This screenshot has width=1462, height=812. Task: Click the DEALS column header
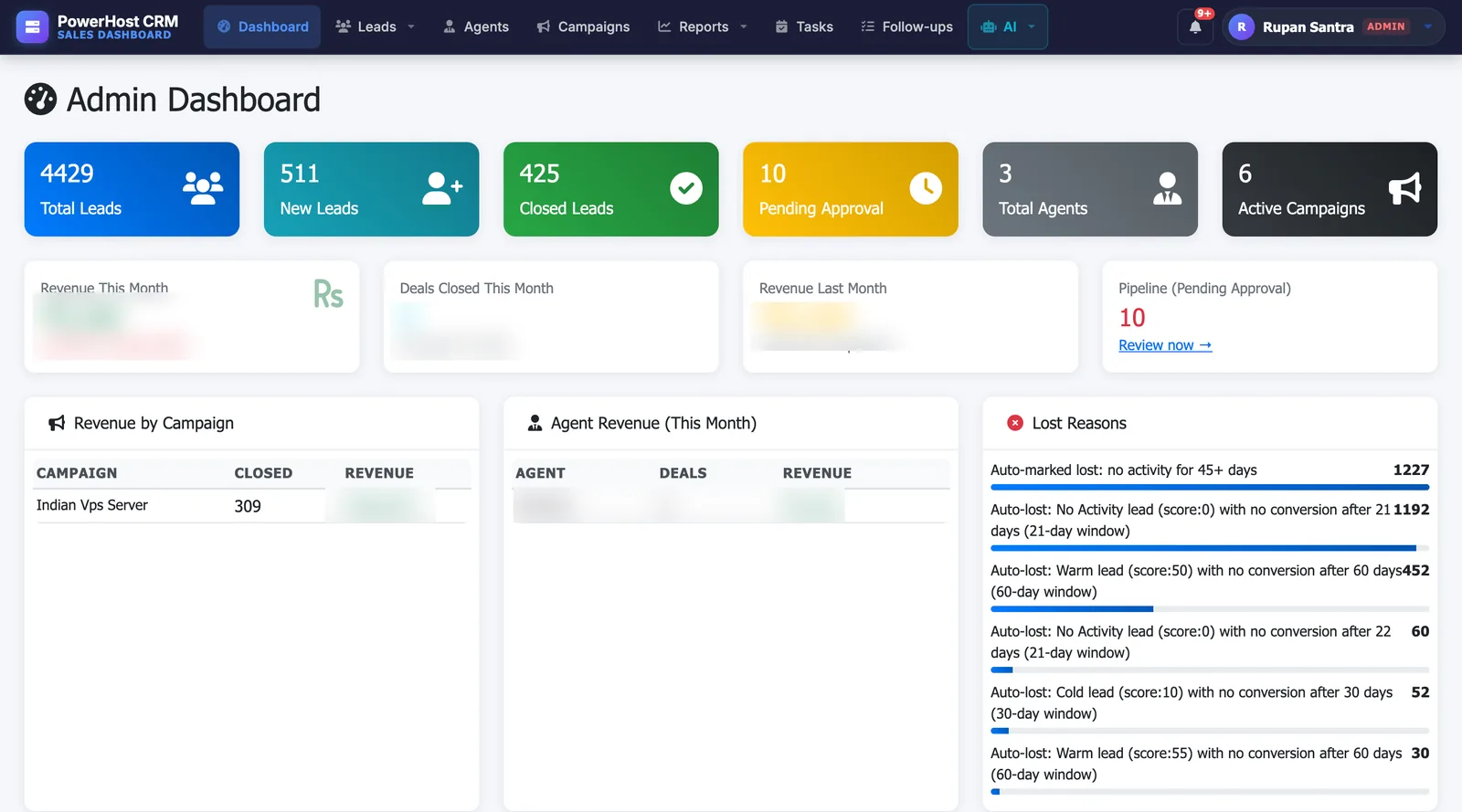683,473
